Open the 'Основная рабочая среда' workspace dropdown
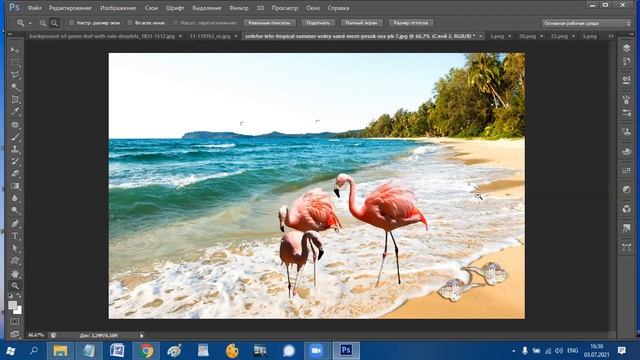This screenshot has width=640, height=360. pos(587,23)
